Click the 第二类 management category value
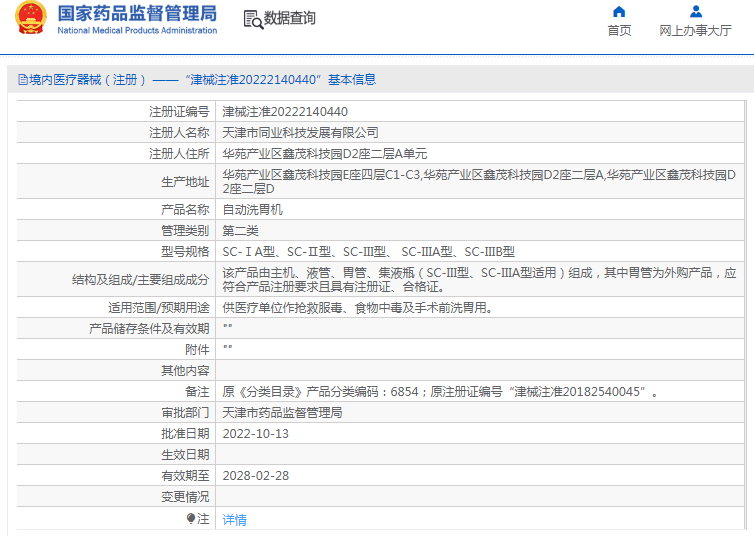The image size is (754, 536). click(x=241, y=230)
